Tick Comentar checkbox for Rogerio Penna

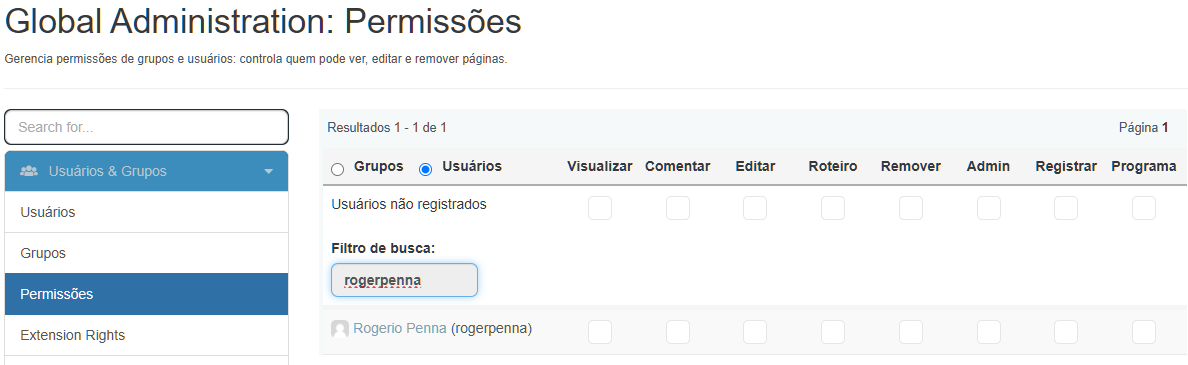pos(678,332)
